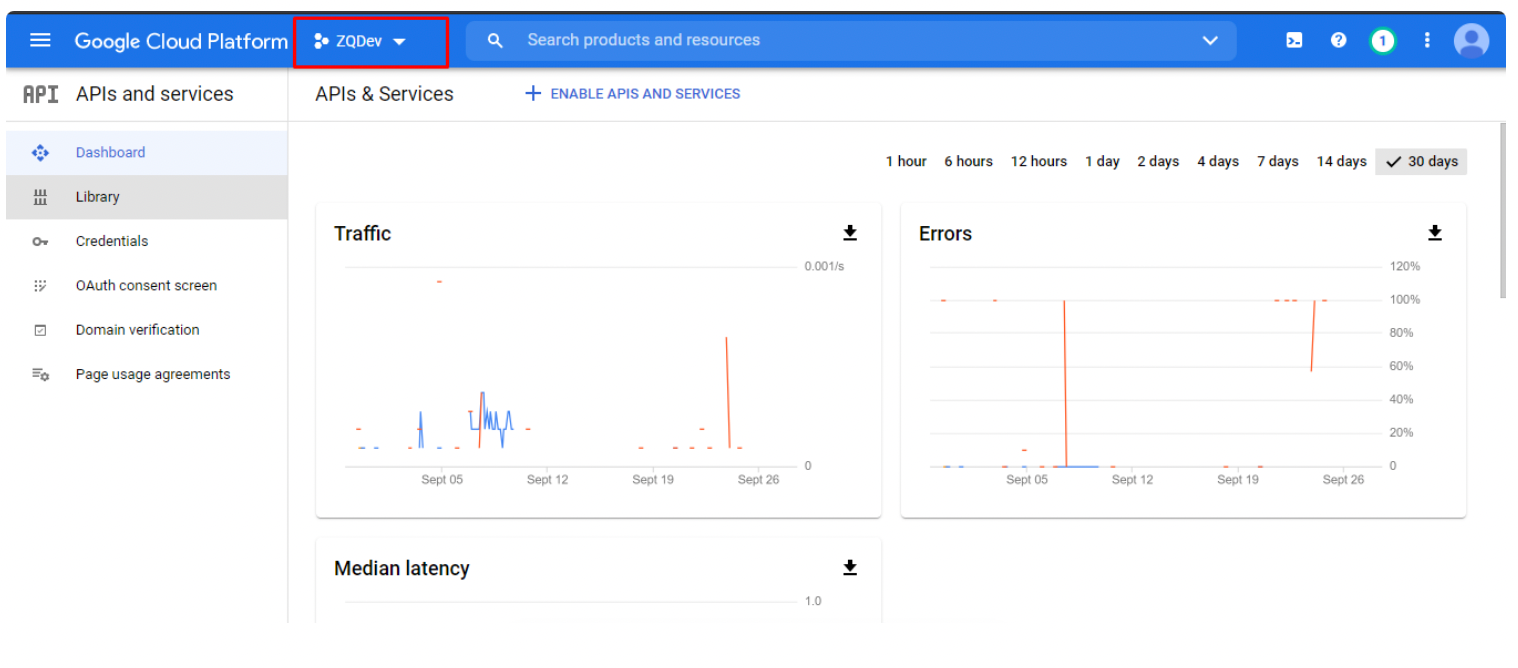Image resolution: width=1518 pixels, height=668 pixels.
Task: Click the API logo icon in sidebar header
Action: (x=40, y=94)
